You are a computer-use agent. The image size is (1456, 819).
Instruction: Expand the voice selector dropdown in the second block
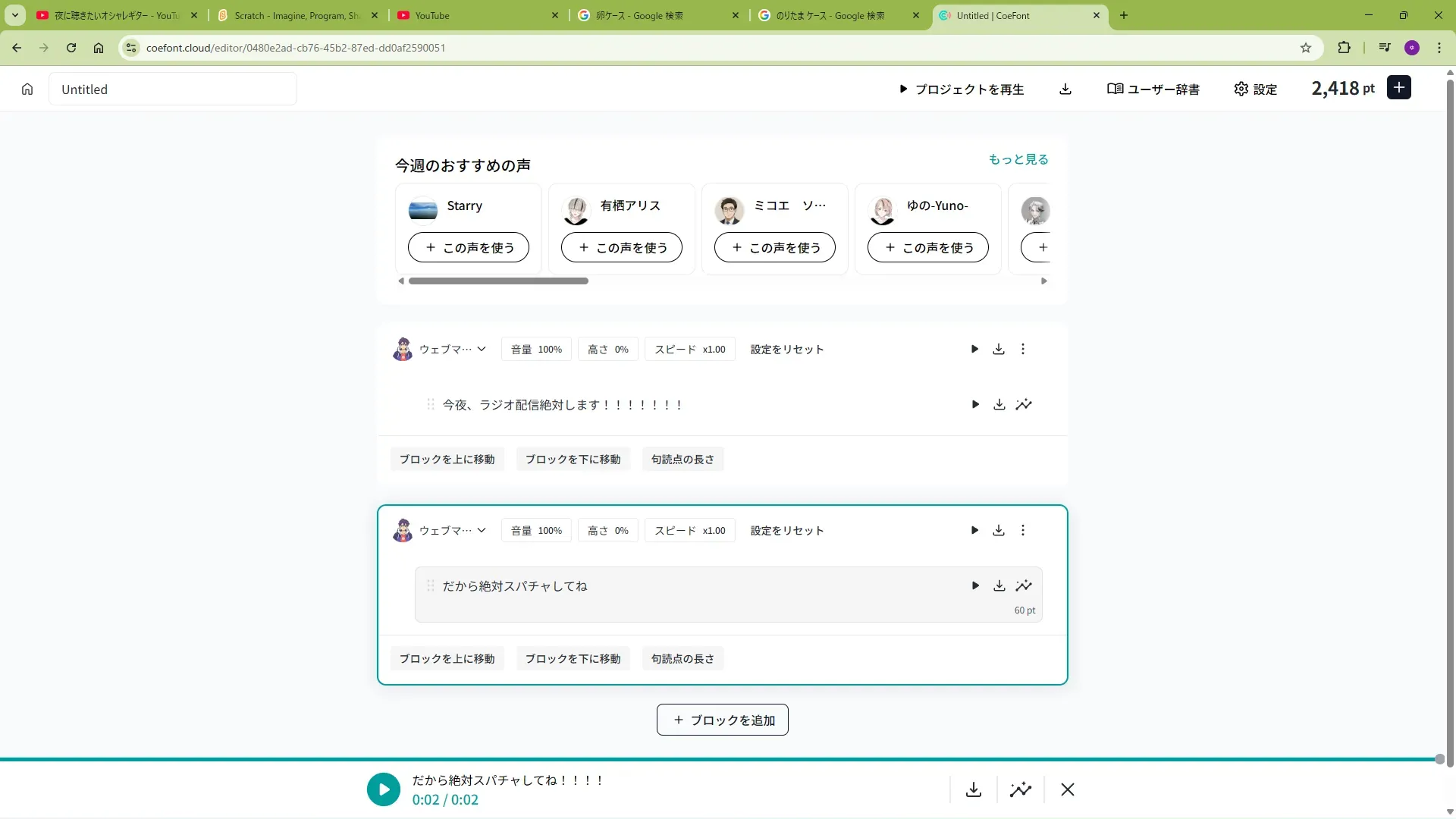pyautogui.click(x=482, y=531)
